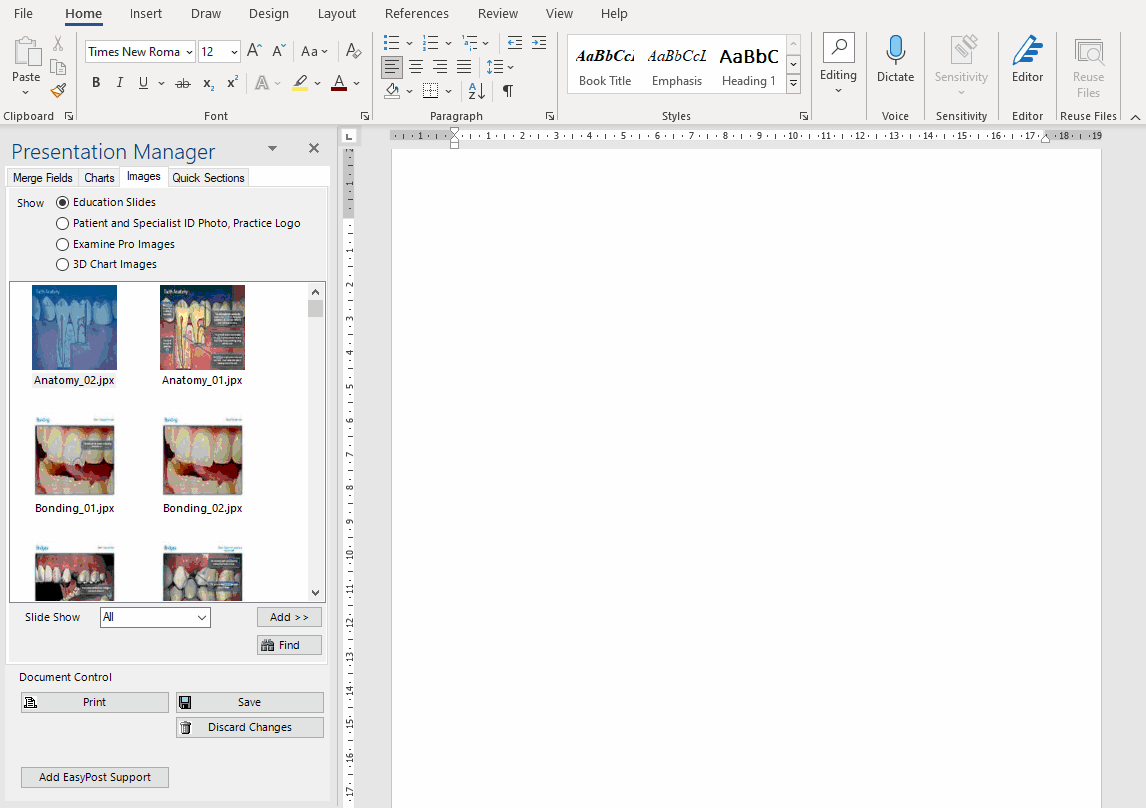The height and width of the screenshot is (808, 1146).
Task: Discard changes to the document
Action: tap(249, 727)
